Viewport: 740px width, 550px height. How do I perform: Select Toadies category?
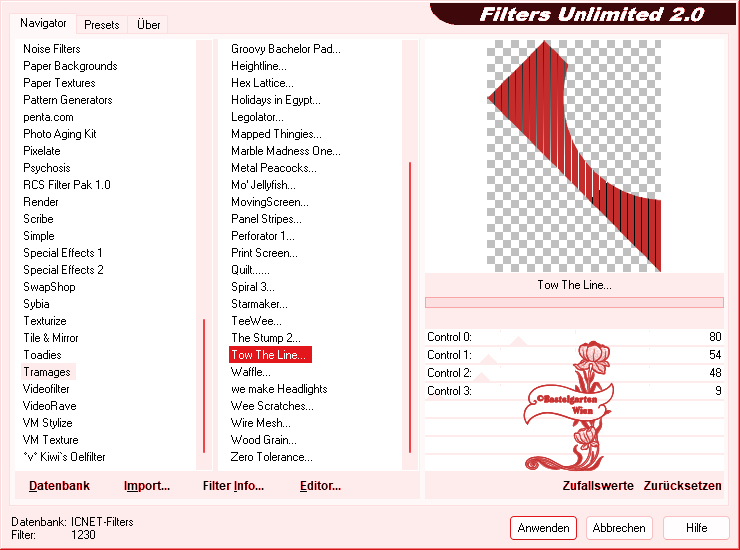(x=42, y=355)
